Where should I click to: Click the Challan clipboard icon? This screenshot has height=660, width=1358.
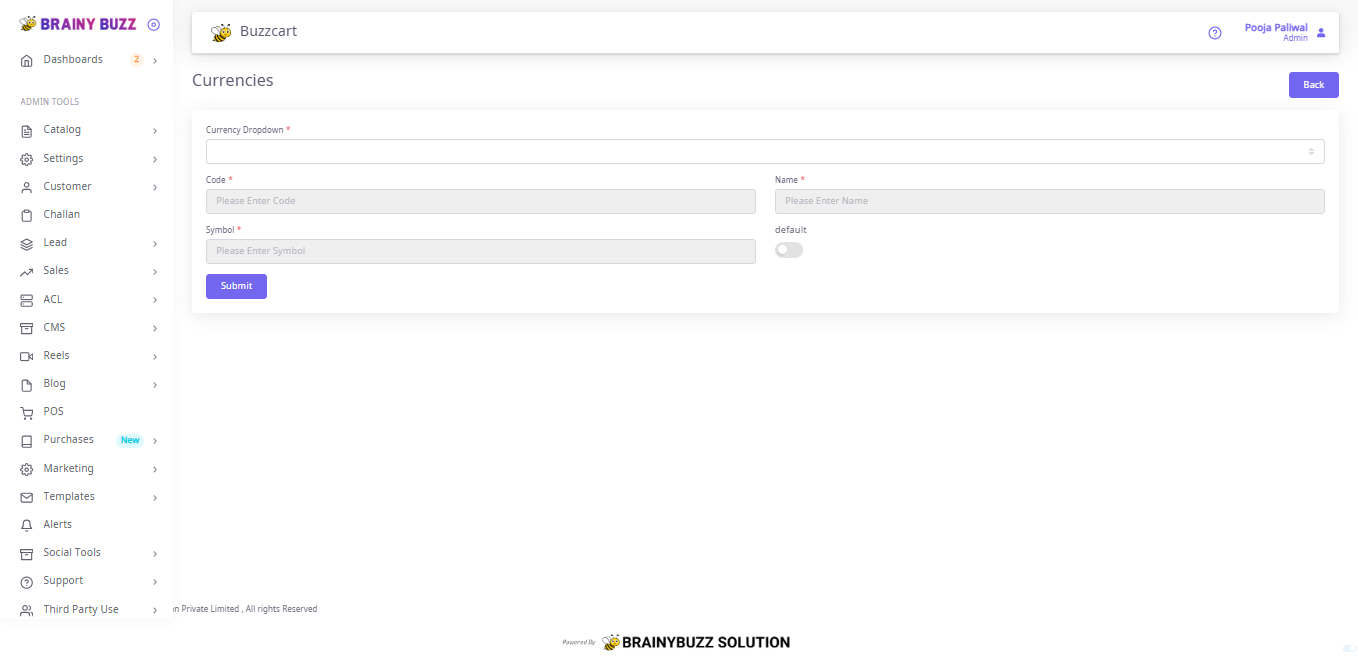coord(27,215)
